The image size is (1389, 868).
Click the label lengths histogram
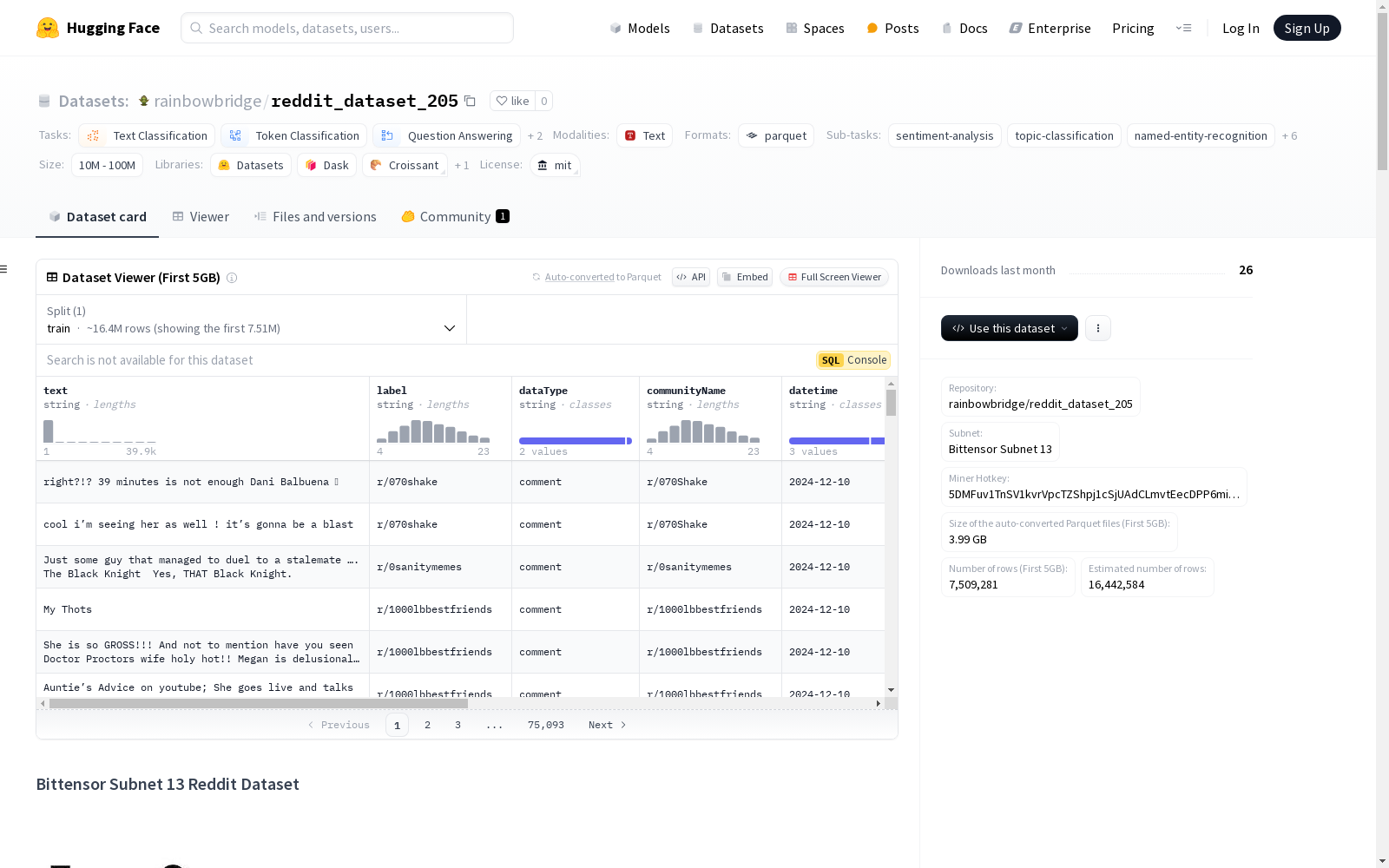tap(433, 431)
